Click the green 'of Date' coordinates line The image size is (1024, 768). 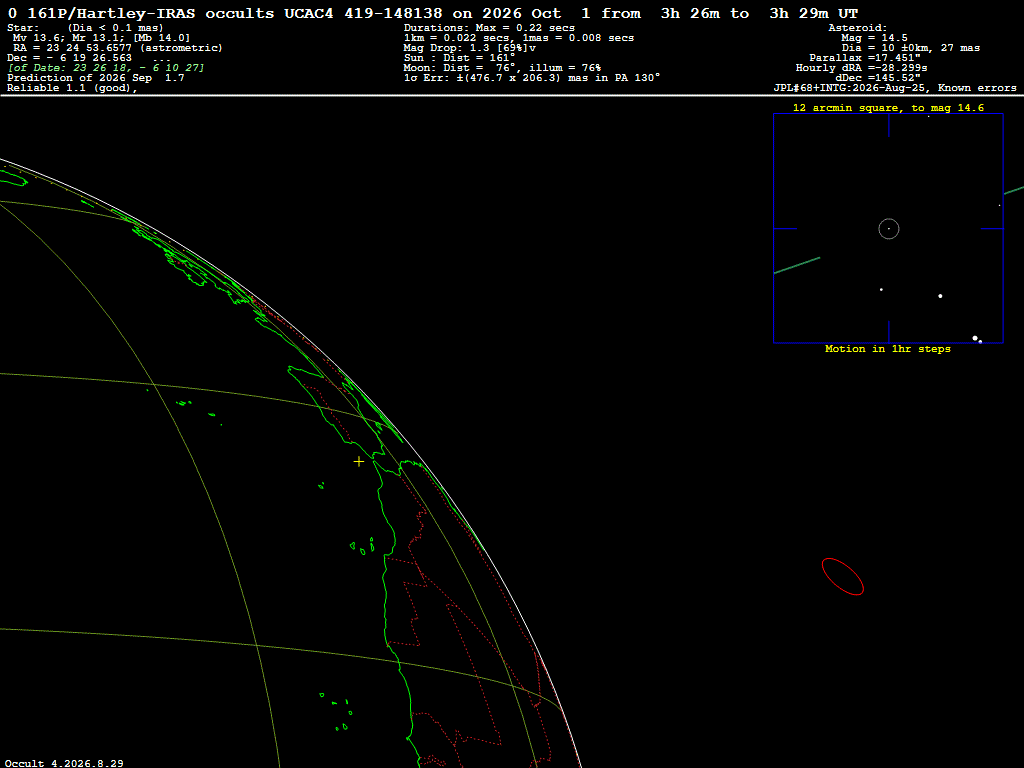(106, 68)
